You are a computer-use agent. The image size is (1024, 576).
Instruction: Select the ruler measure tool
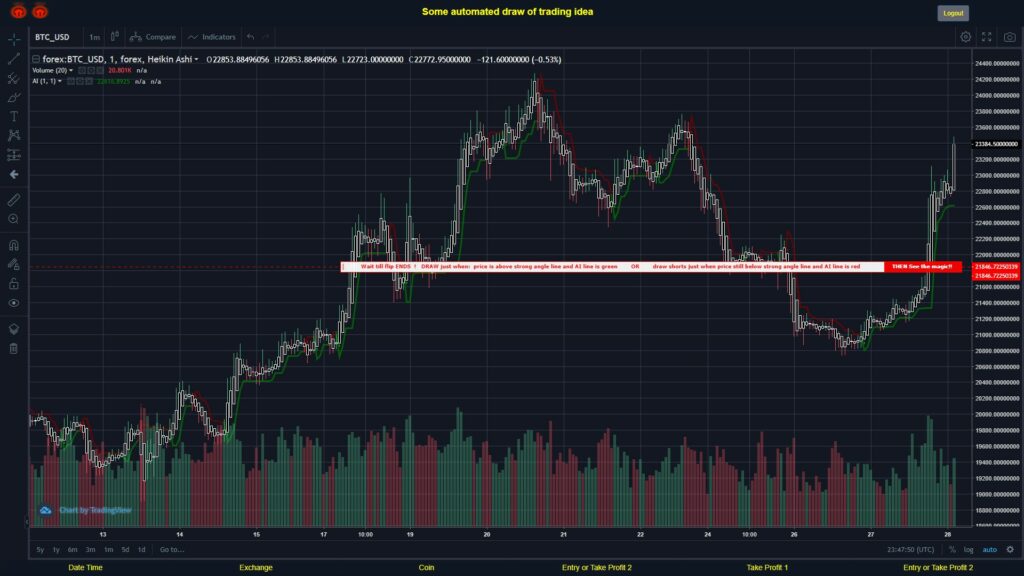[14, 200]
